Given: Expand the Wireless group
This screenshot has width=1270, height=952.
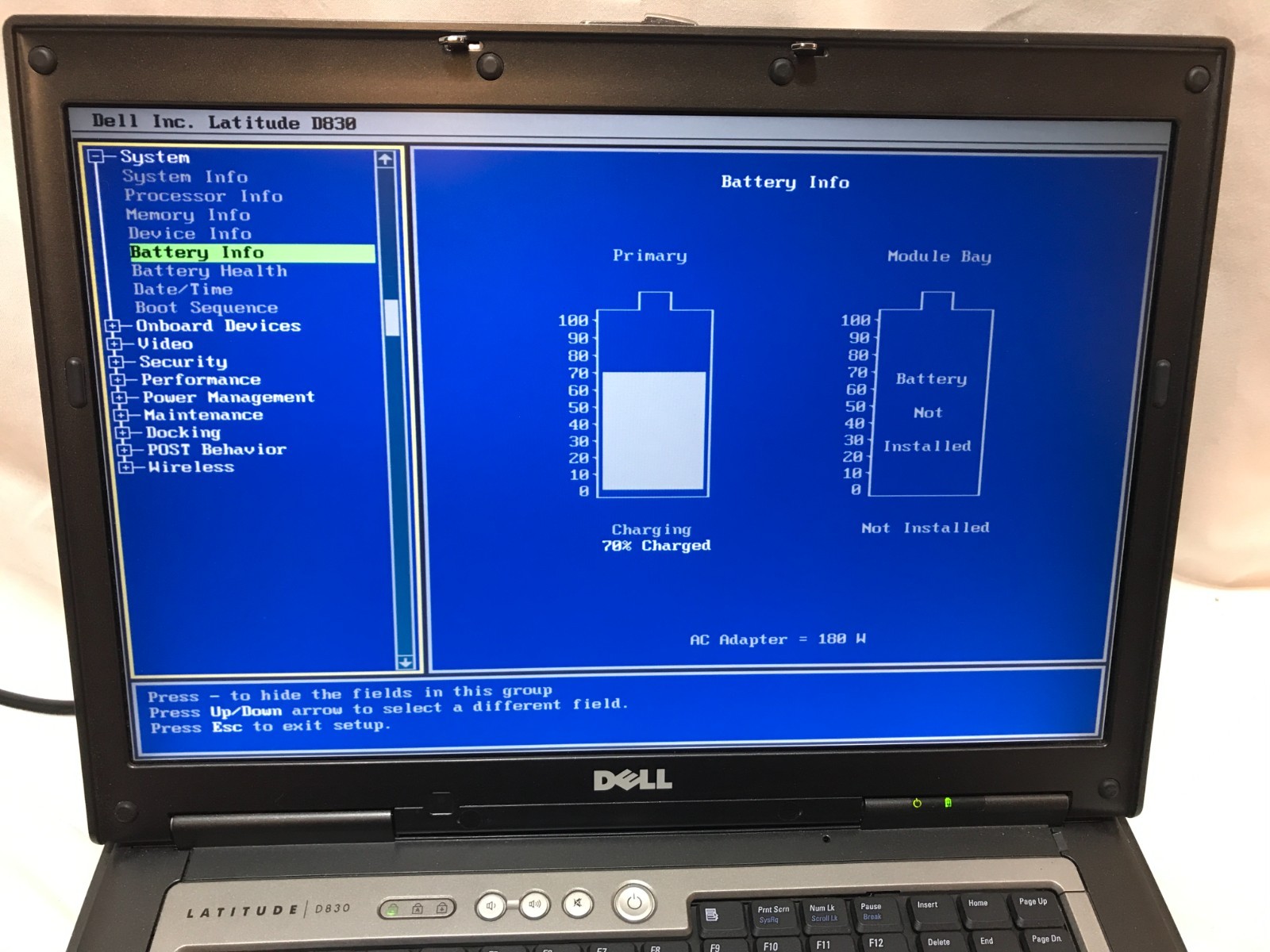Looking at the screenshot, I should coord(125,467).
